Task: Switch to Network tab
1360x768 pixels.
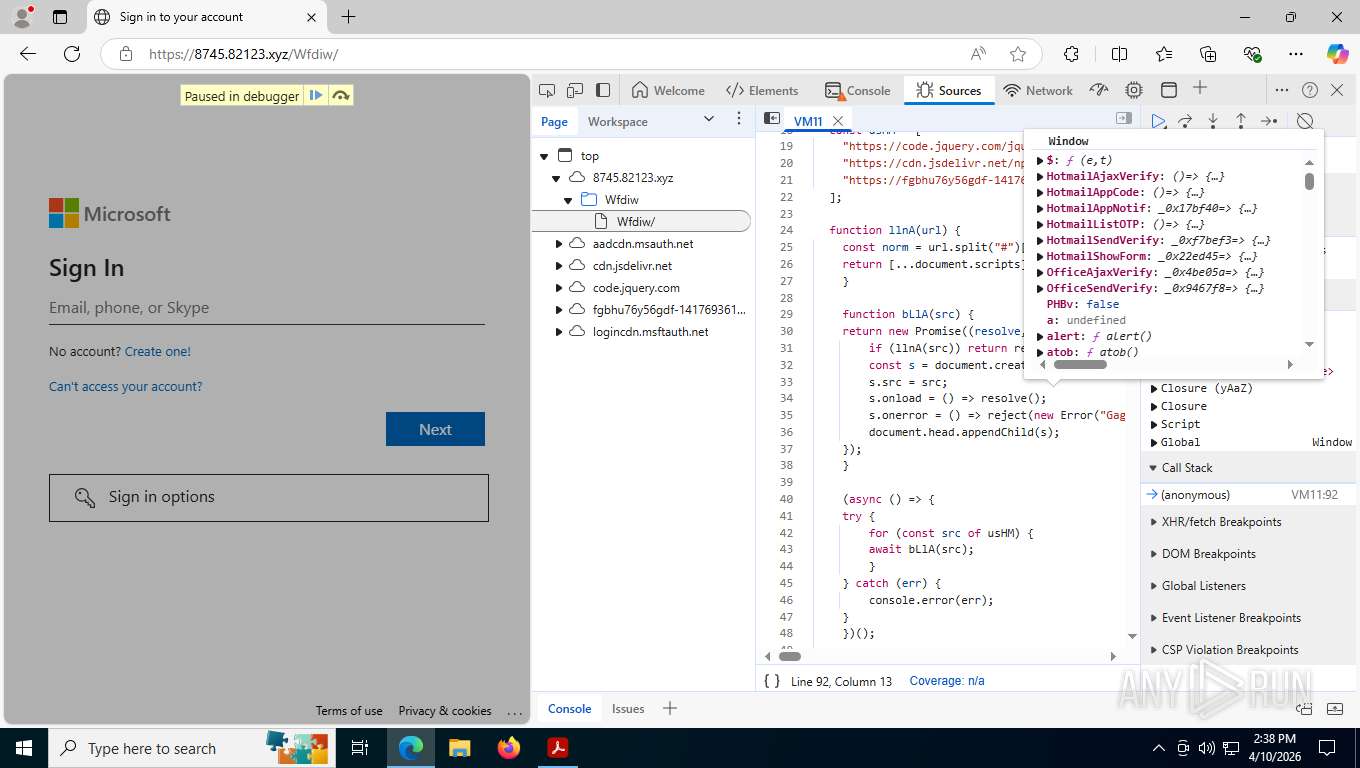Action: [x=1038, y=90]
